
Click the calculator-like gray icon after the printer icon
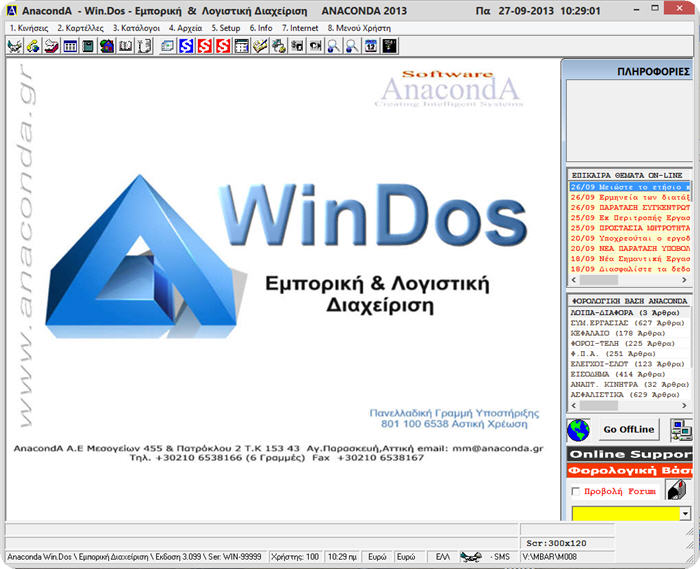pyautogui.click(x=297, y=46)
